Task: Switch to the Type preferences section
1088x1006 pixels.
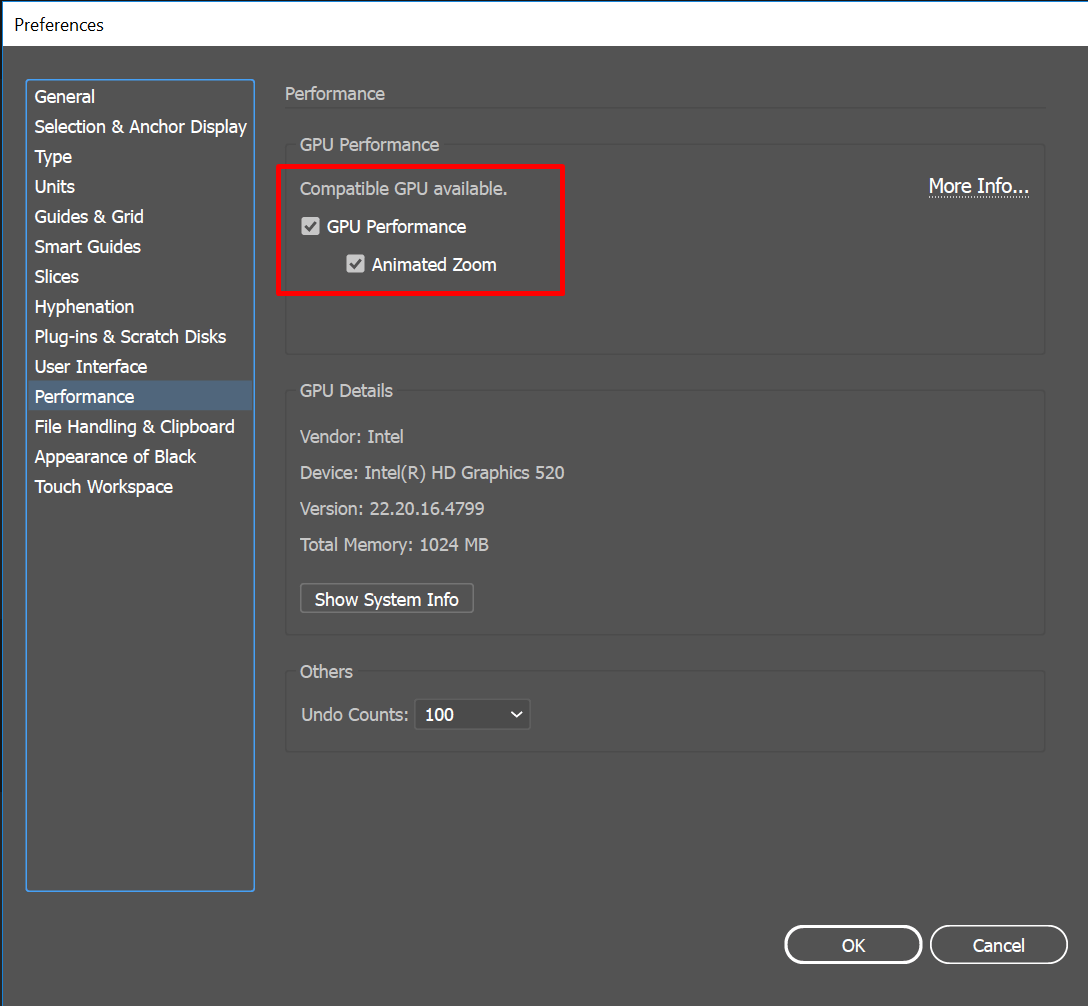Action: pos(52,156)
